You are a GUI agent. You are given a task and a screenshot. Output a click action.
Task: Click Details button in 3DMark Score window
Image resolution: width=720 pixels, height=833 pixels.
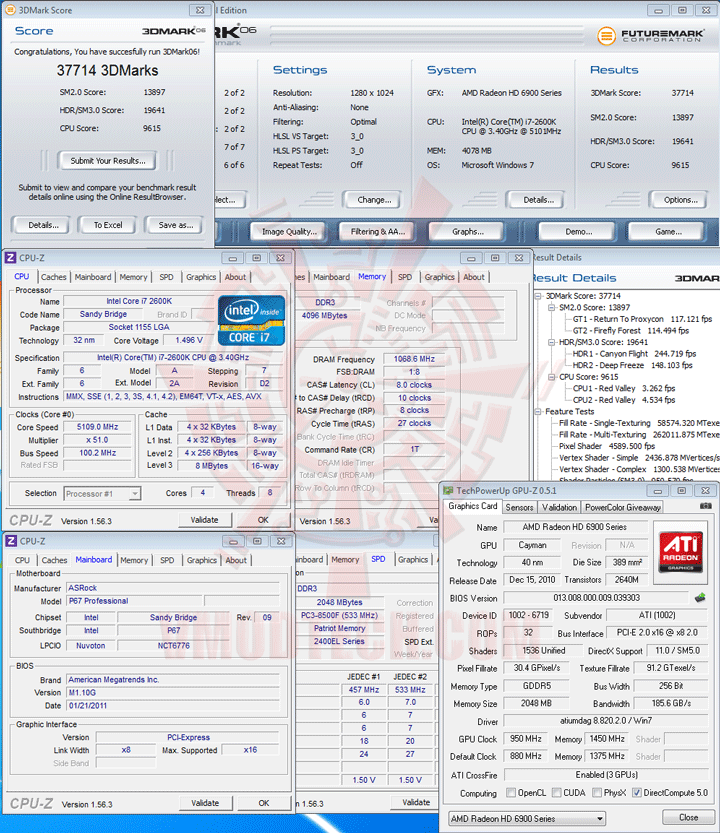pyautogui.click(x=44, y=225)
